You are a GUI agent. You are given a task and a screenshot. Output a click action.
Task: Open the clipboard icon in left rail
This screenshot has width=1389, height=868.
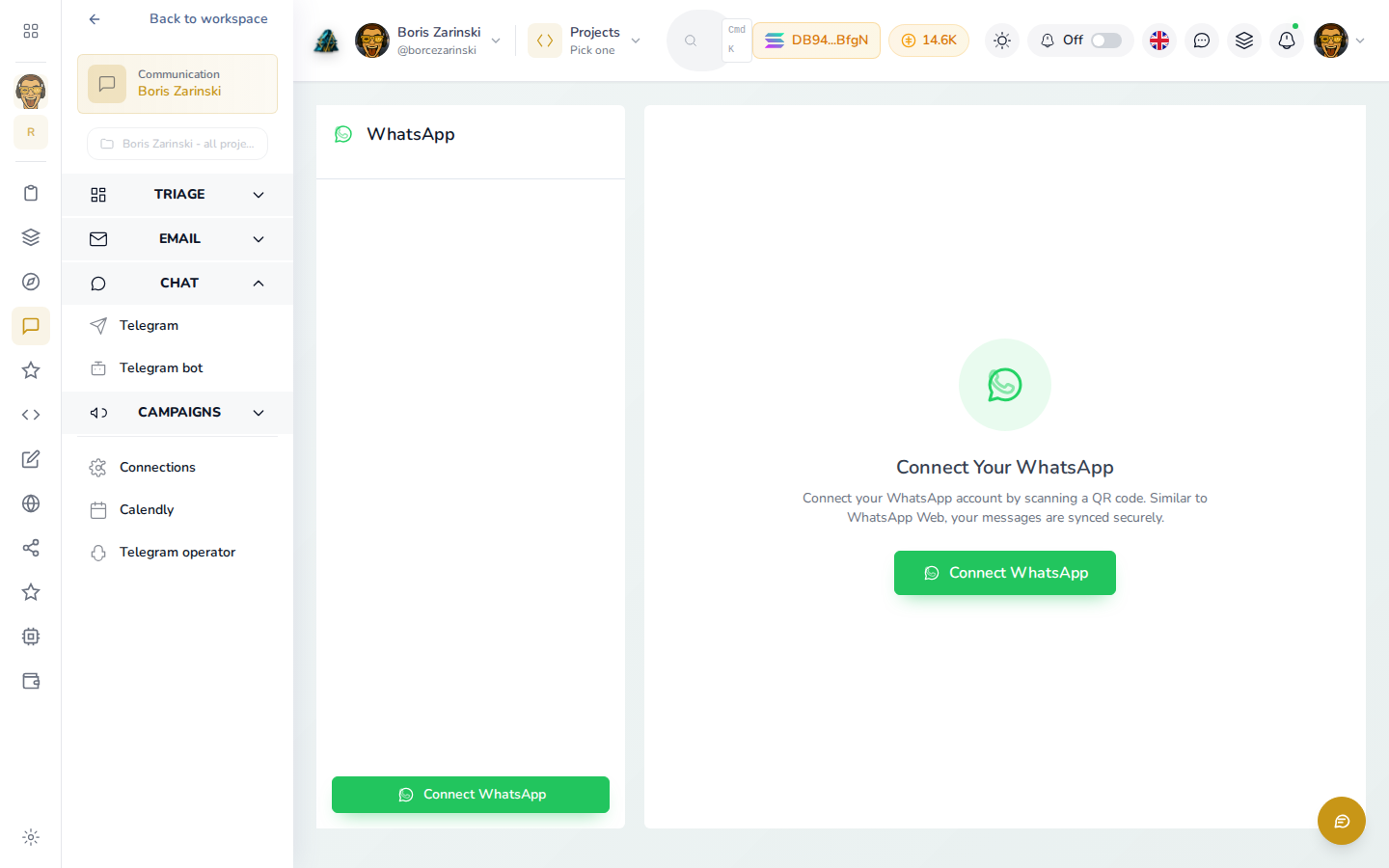click(31, 193)
